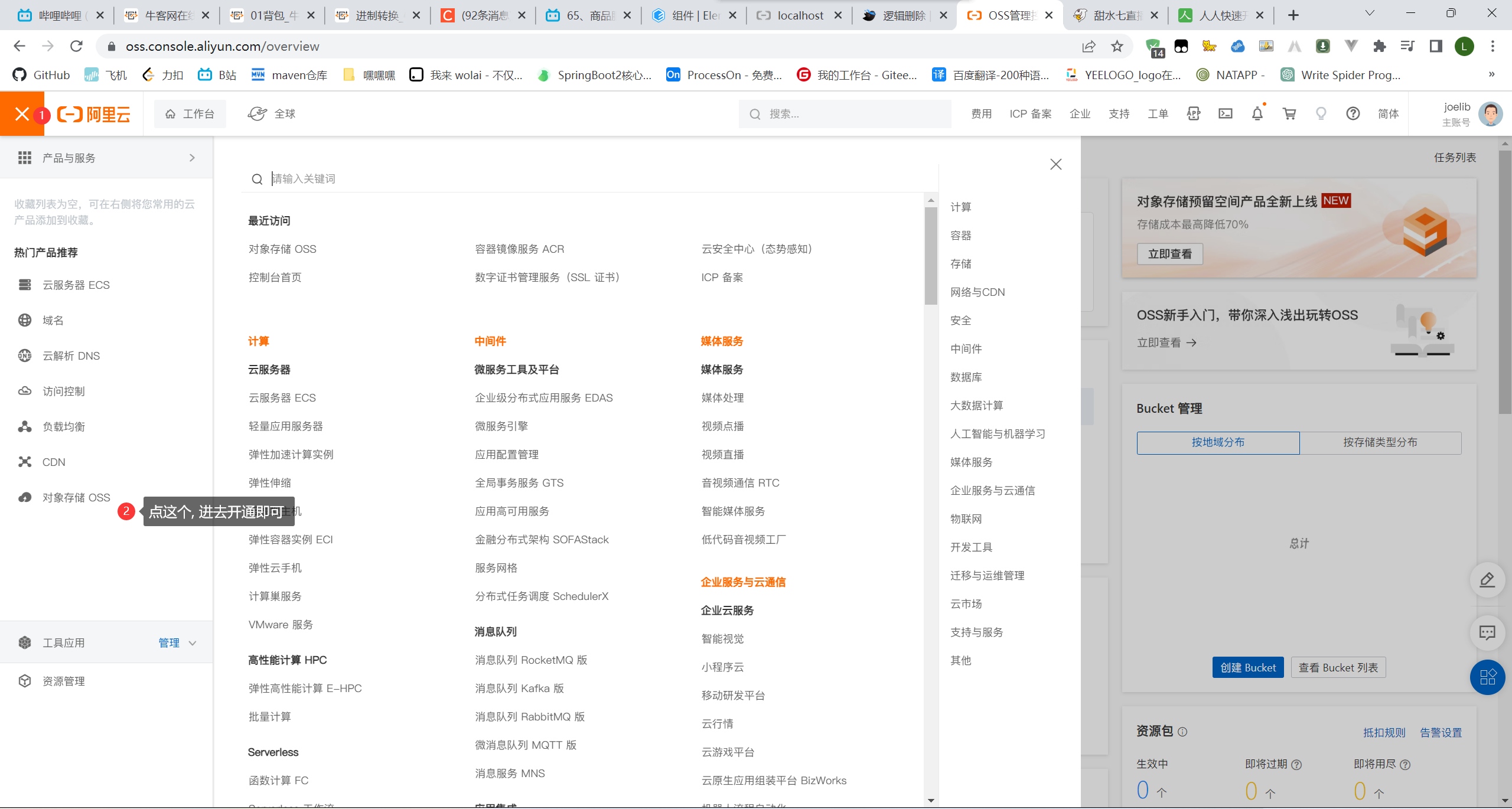Open a new browser tab
The height and width of the screenshot is (809, 1512).
pyautogui.click(x=1293, y=15)
